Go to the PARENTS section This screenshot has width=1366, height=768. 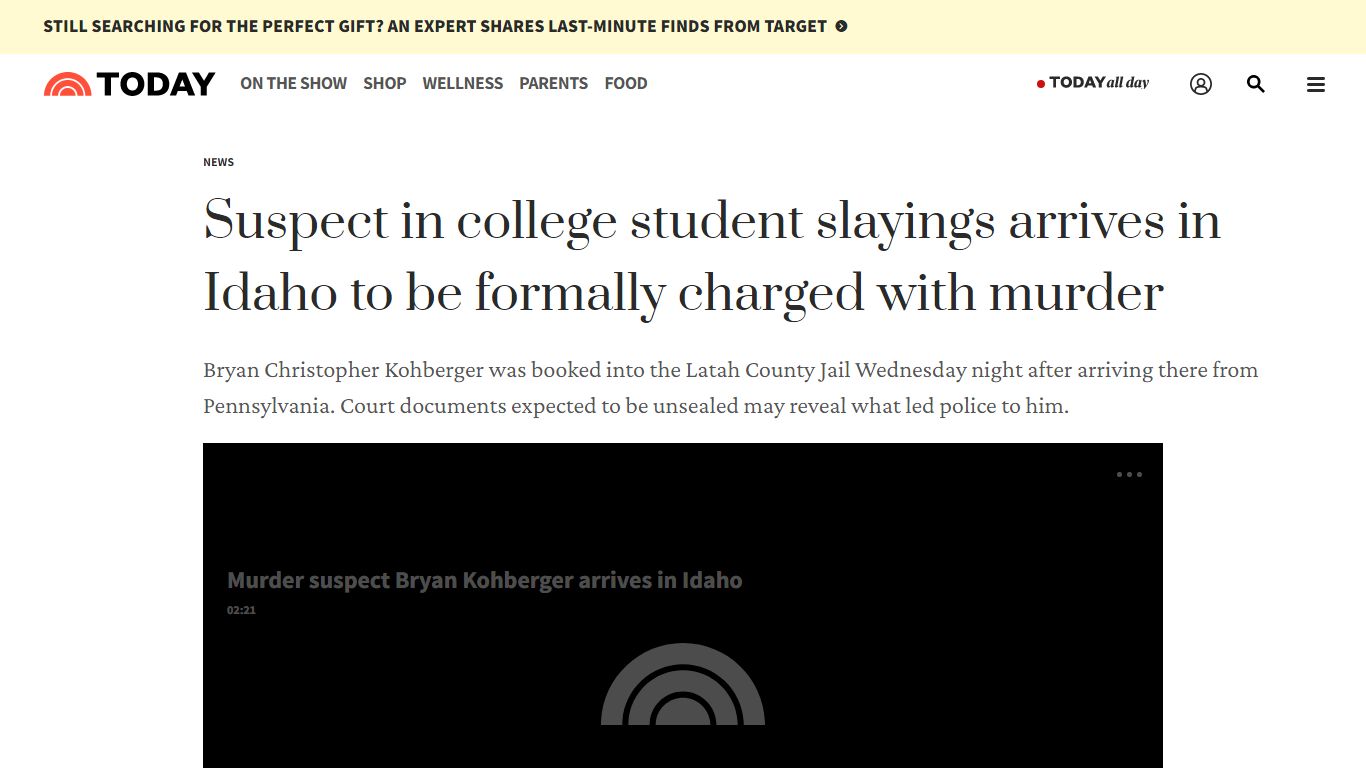click(x=553, y=83)
